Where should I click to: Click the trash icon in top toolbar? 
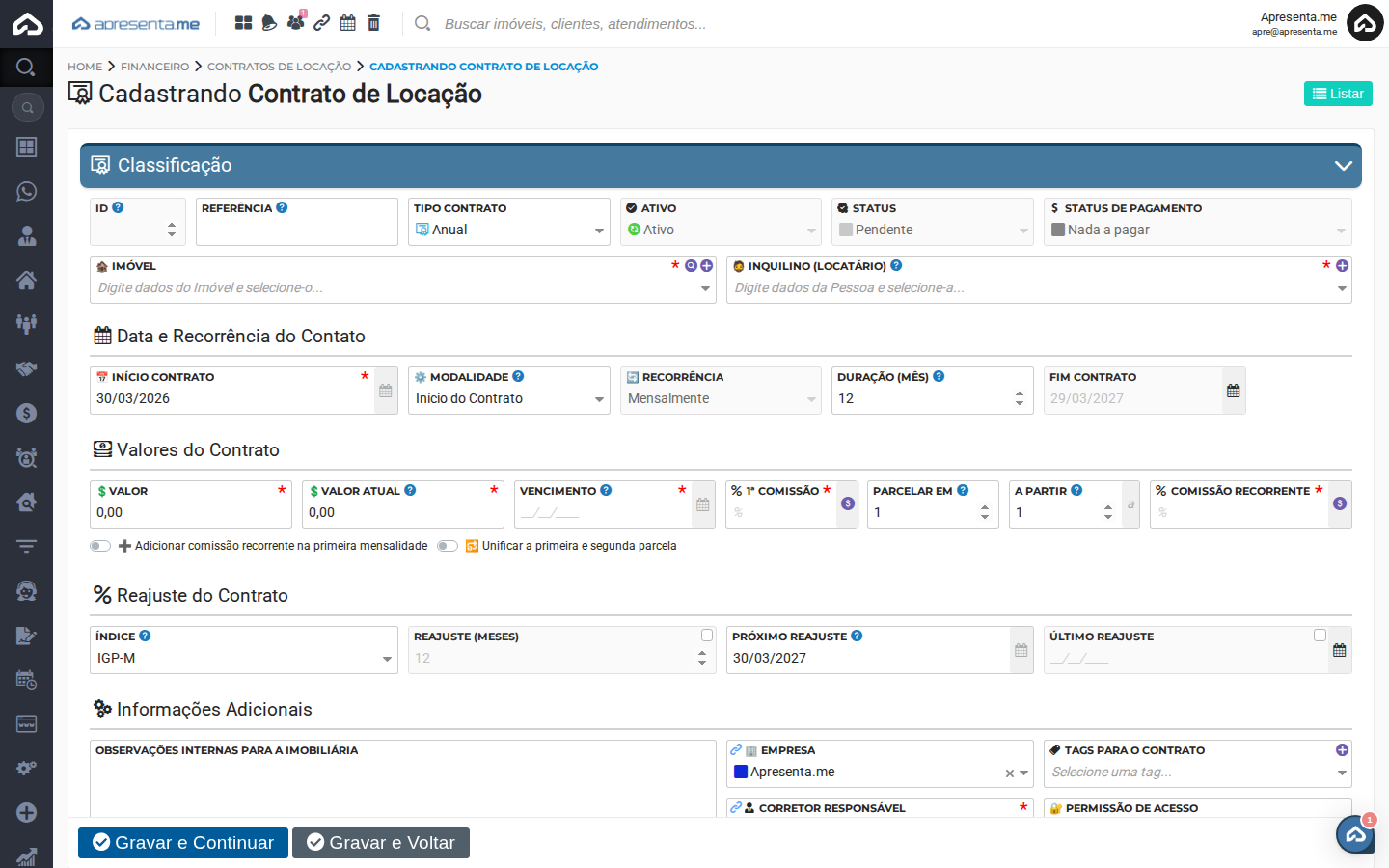[374, 23]
